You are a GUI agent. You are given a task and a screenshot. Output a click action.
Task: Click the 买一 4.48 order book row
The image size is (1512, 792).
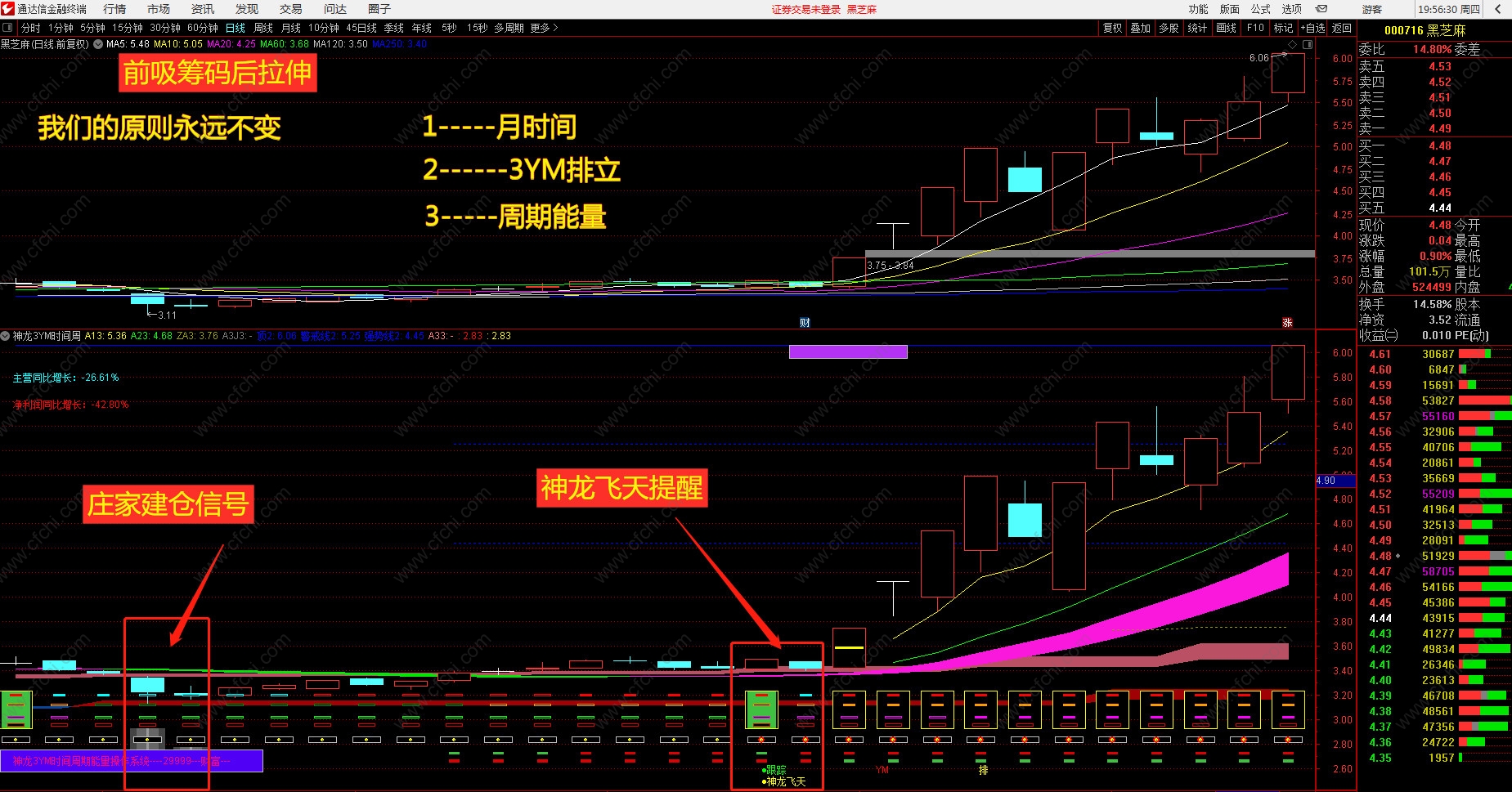tap(1434, 145)
